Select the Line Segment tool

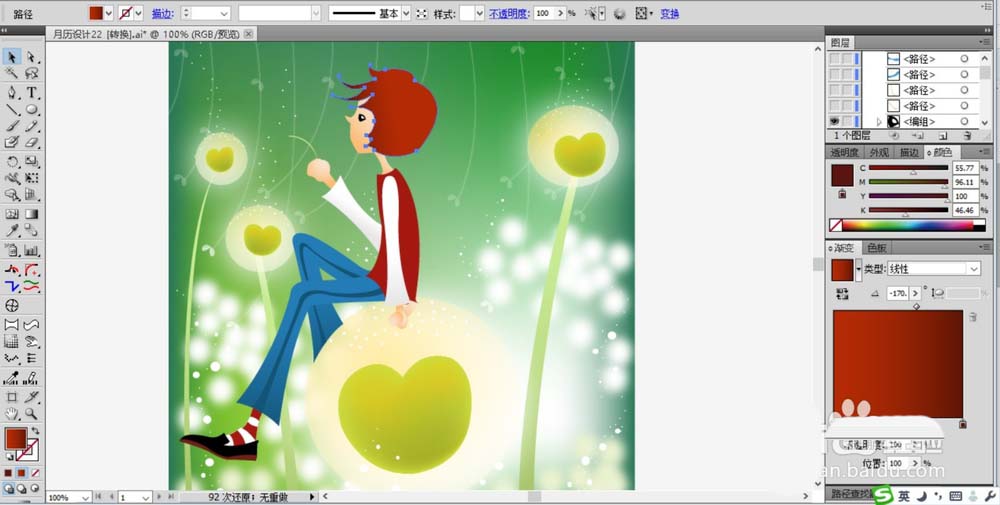pos(11,110)
